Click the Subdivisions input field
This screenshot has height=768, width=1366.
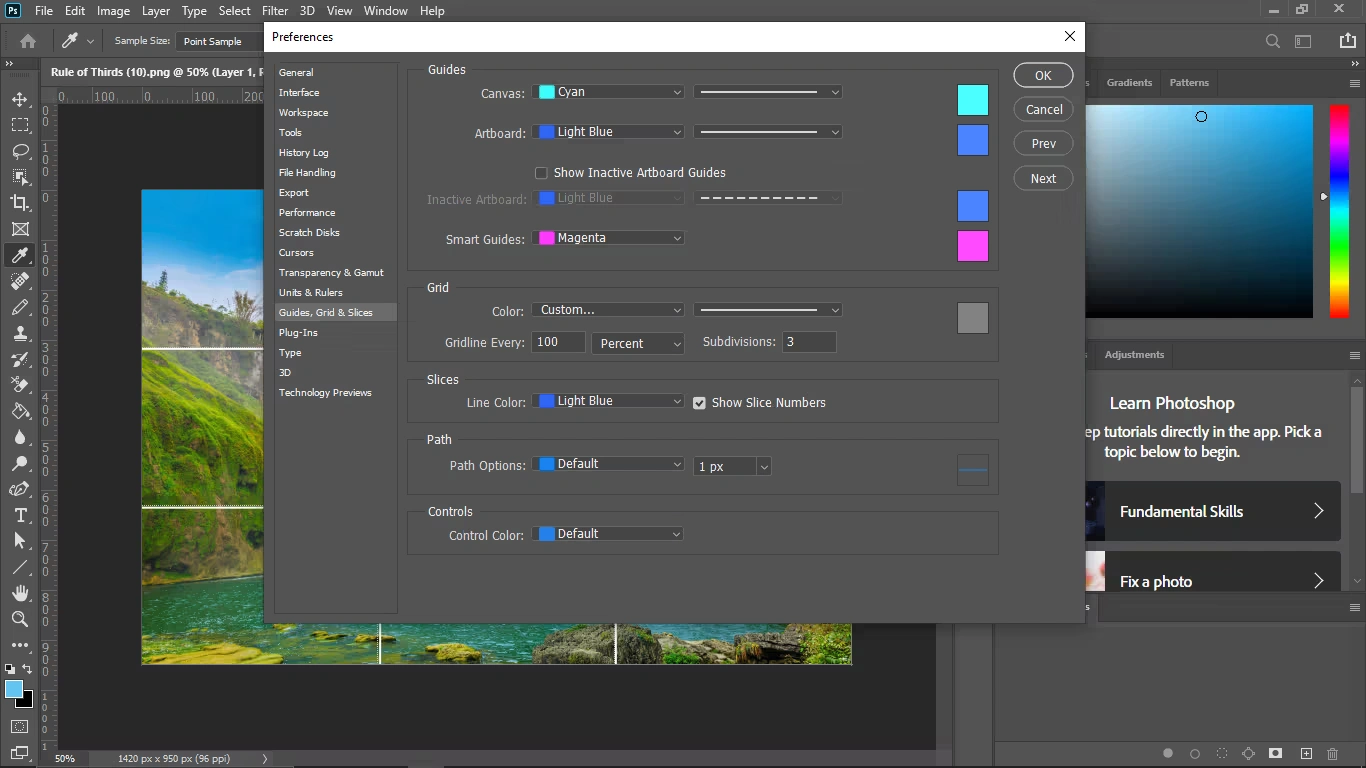[x=808, y=342]
